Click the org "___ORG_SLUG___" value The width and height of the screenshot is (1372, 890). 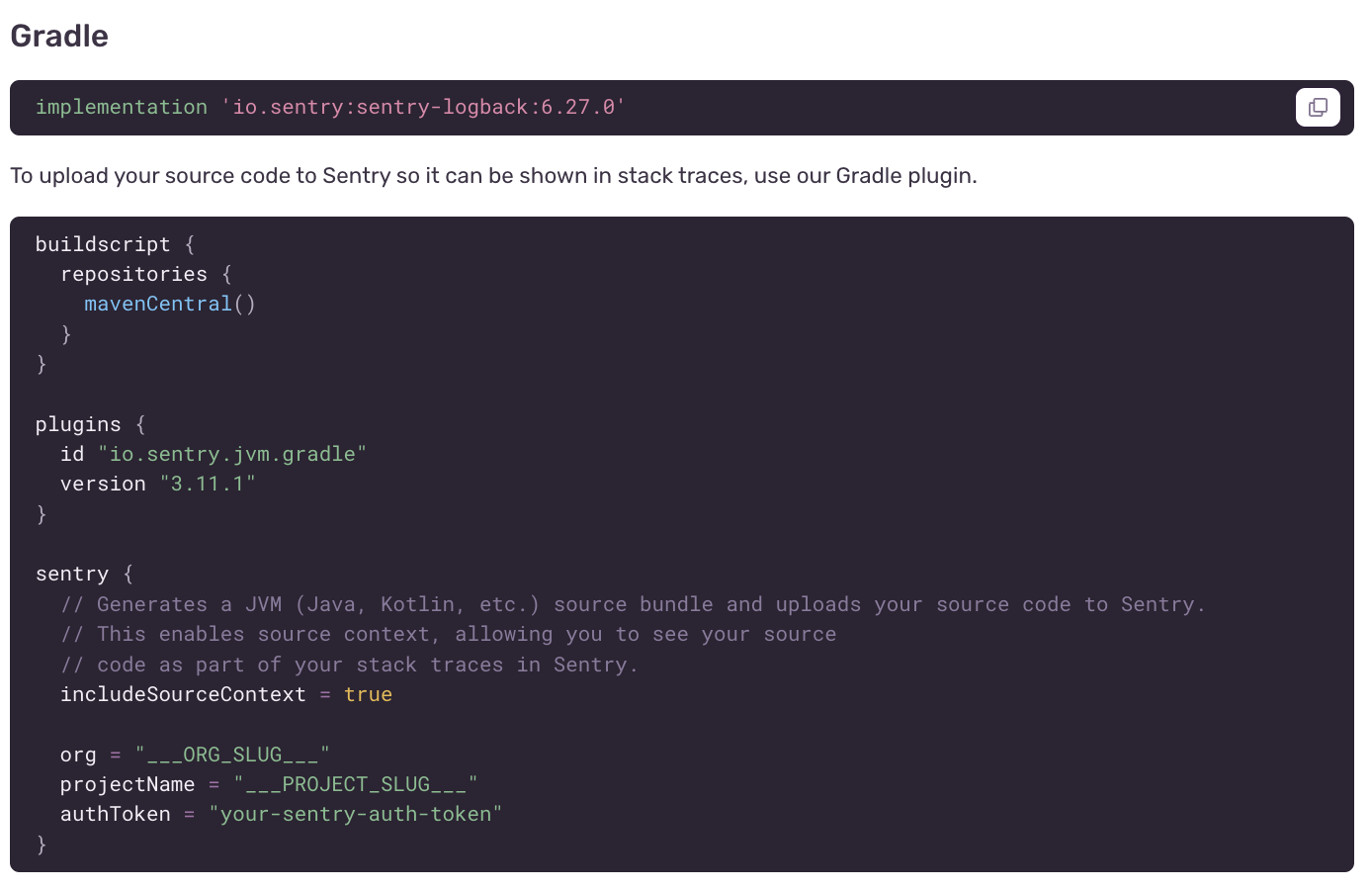(232, 755)
